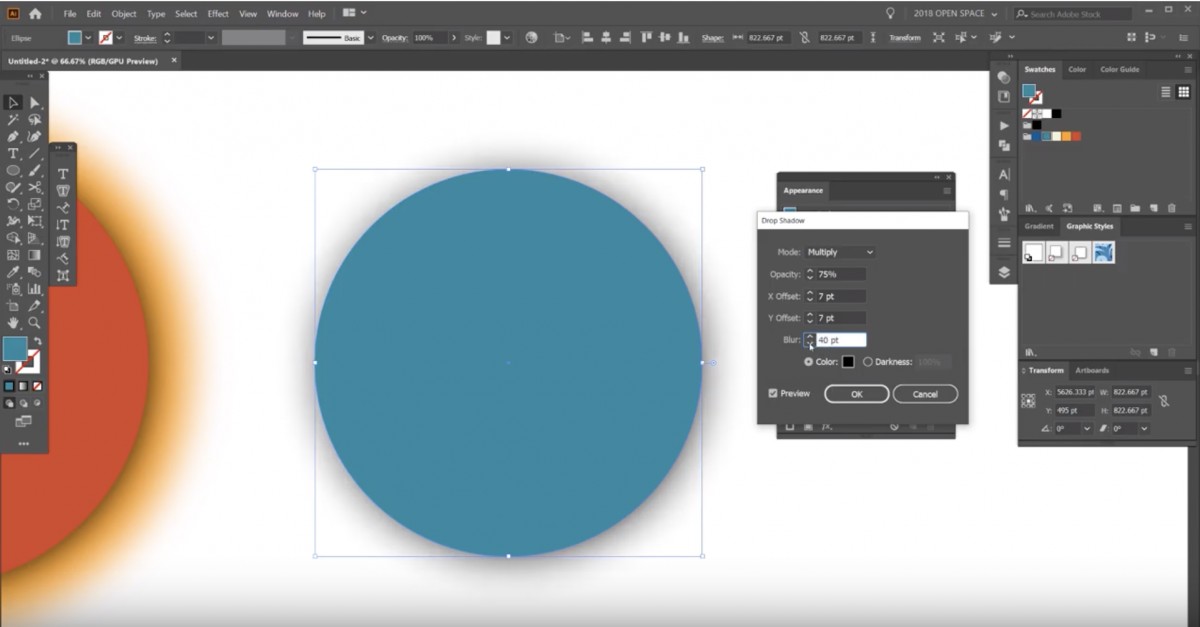Image resolution: width=1200 pixels, height=627 pixels.
Task: Open the File menu
Action: 70,14
